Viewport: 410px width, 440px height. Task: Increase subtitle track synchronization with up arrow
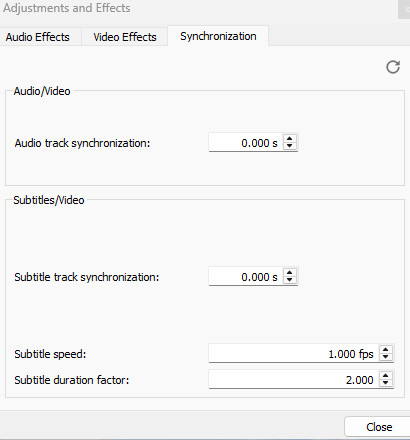click(290, 273)
